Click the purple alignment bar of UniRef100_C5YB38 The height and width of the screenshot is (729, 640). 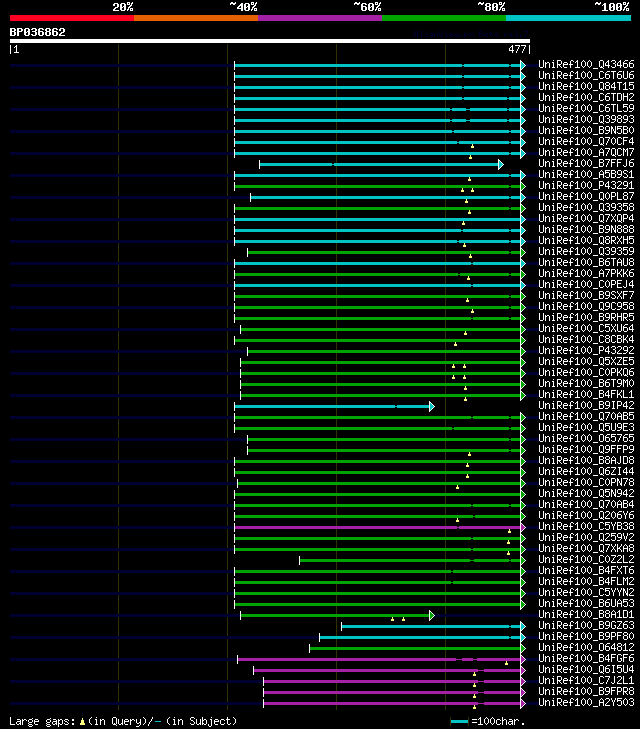pyautogui.click(x=377, y=528)
